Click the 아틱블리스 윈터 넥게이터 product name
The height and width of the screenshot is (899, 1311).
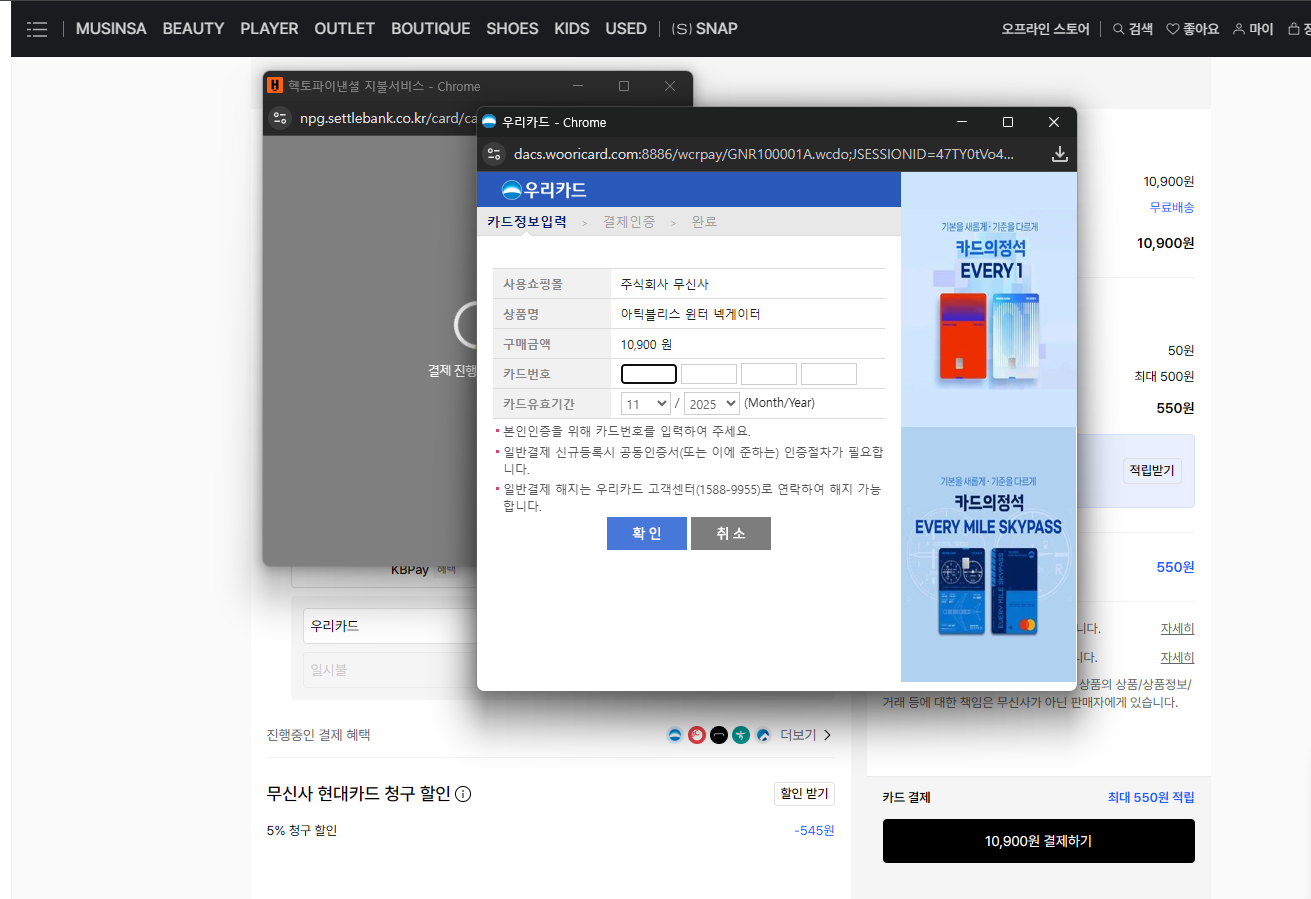691,314
